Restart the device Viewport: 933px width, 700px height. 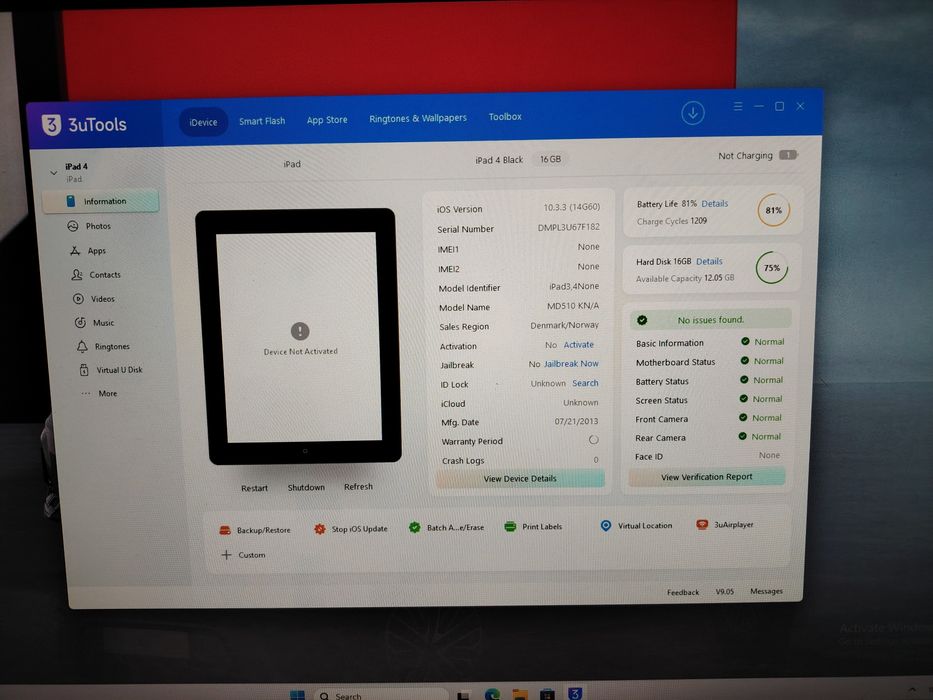point(254,488)
